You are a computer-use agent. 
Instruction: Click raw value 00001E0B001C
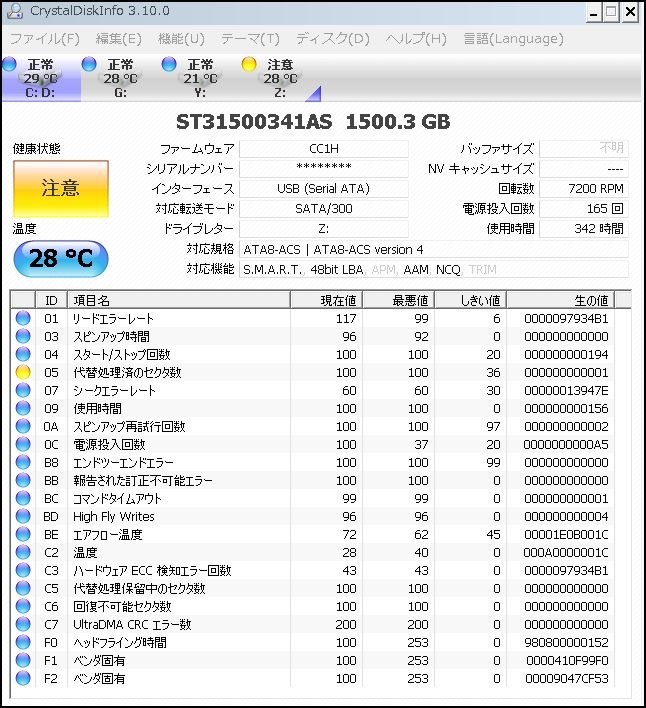point(566,535)
